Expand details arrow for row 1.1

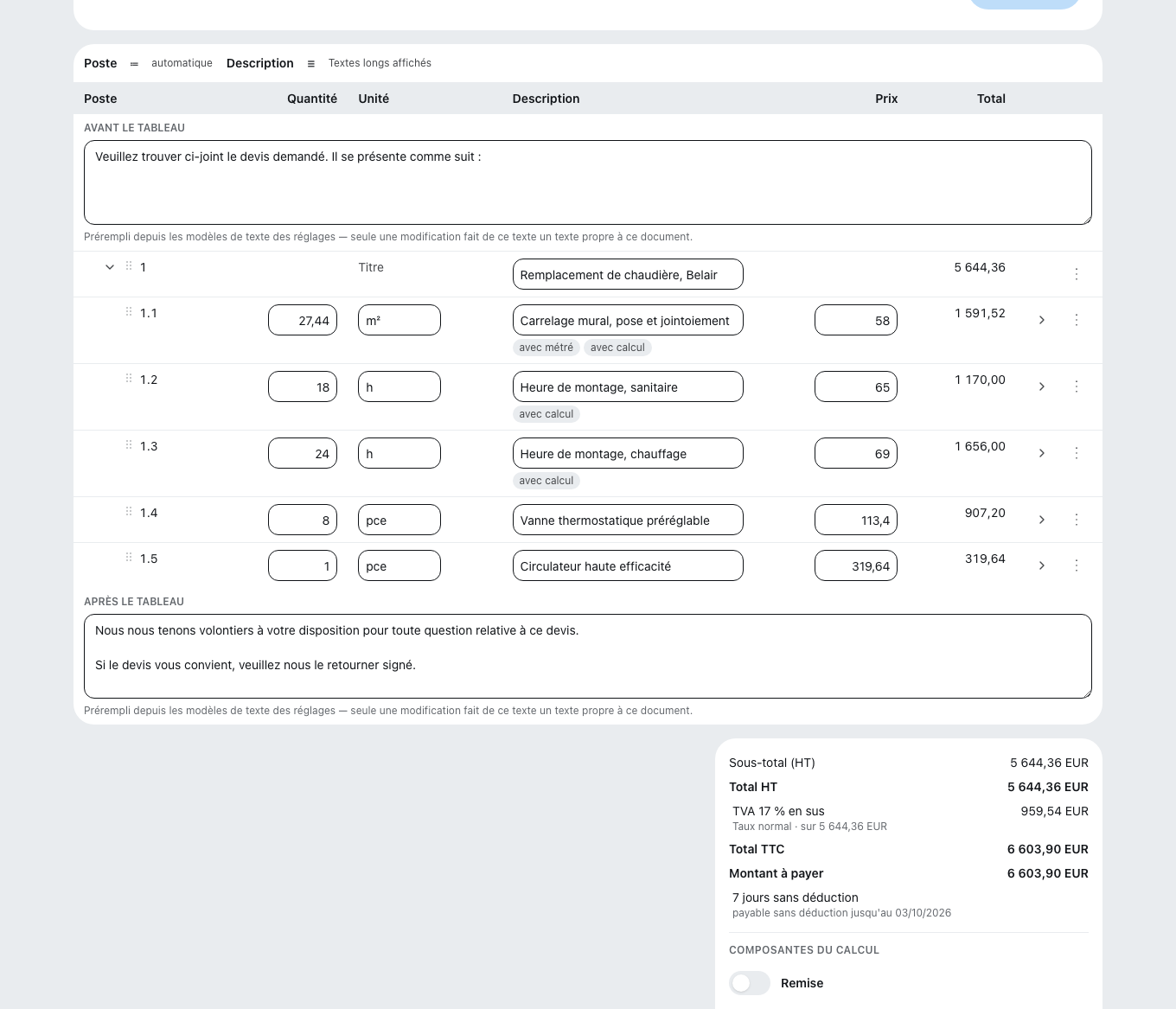click(1042, 320)
